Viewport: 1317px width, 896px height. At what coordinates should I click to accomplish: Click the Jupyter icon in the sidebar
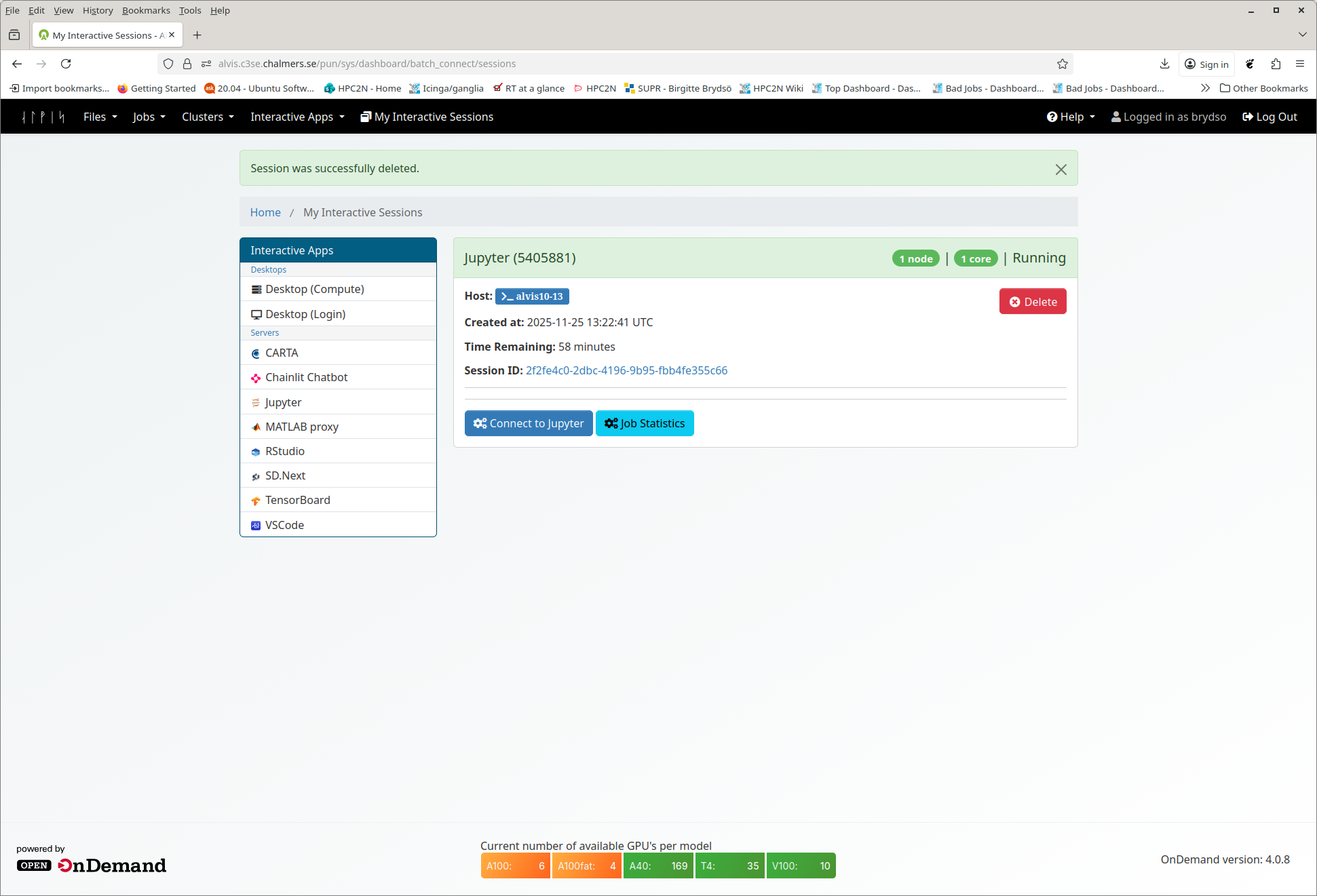[x=256, y=403]
